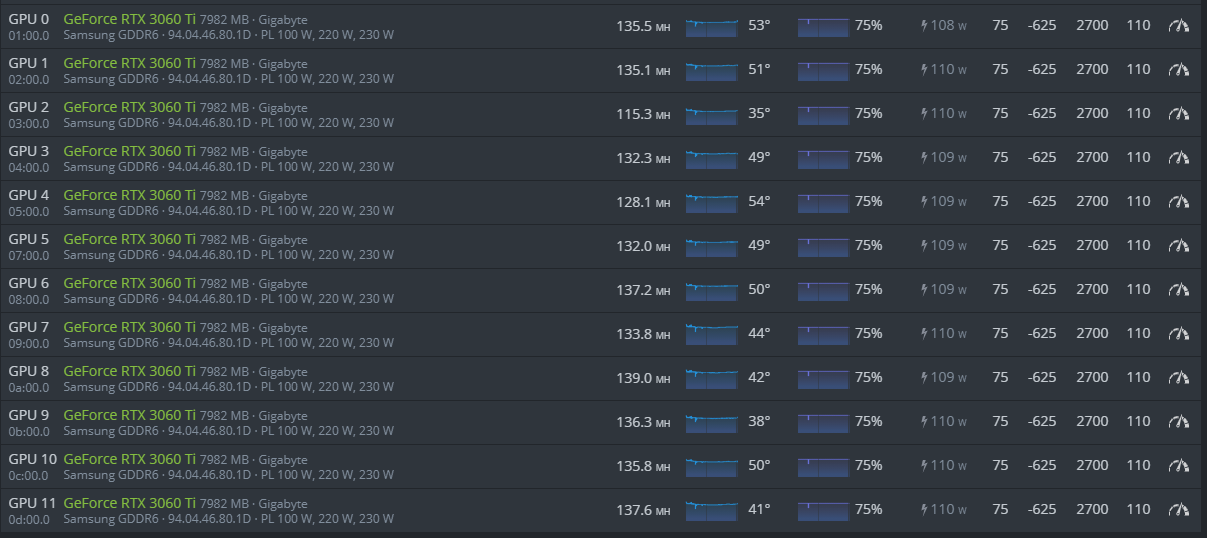Click the speedometer icon for GPU 10
1207x538 pixels.
click(1180, 465)
